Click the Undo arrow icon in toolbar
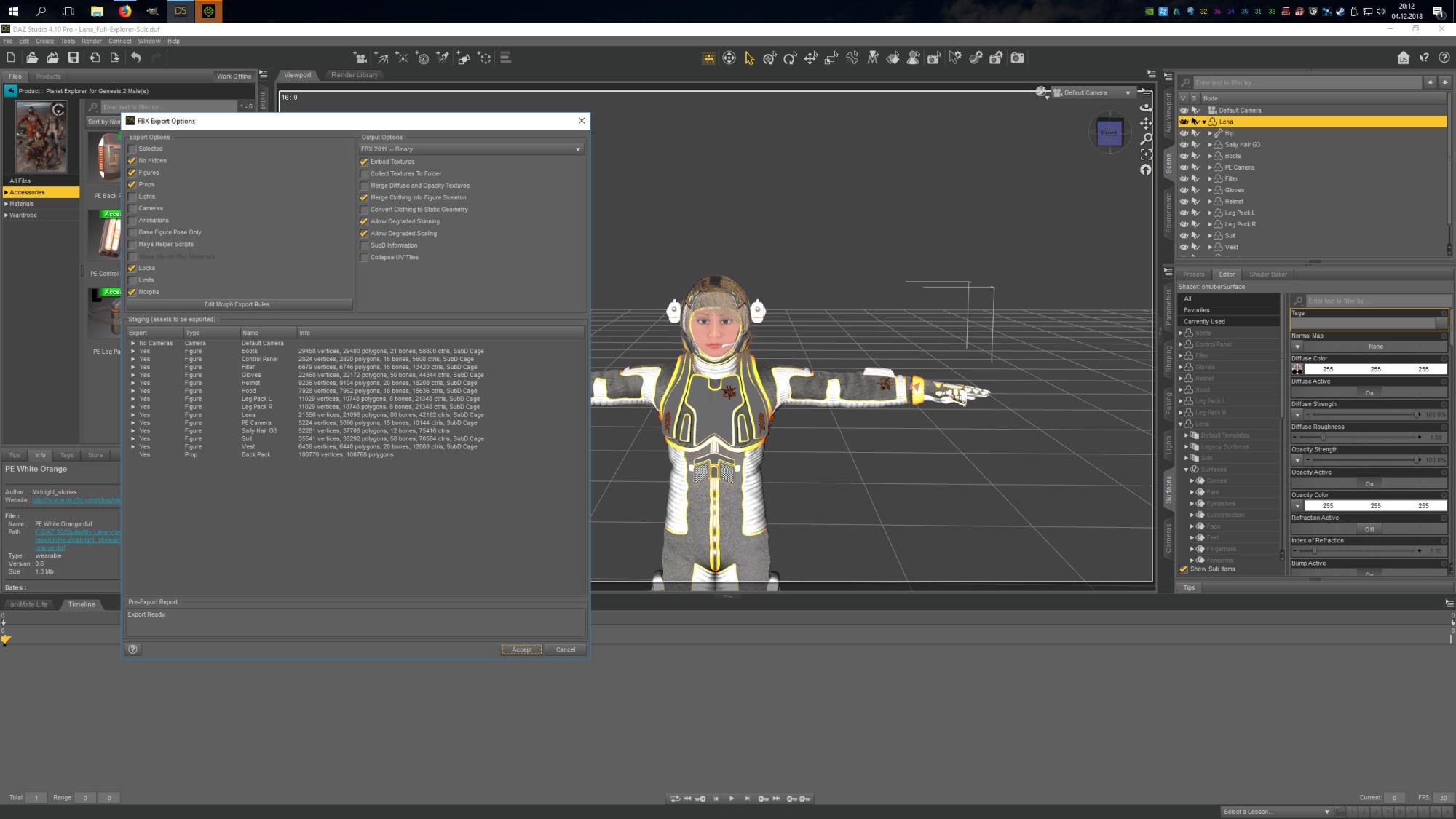 tap(135, 58)
